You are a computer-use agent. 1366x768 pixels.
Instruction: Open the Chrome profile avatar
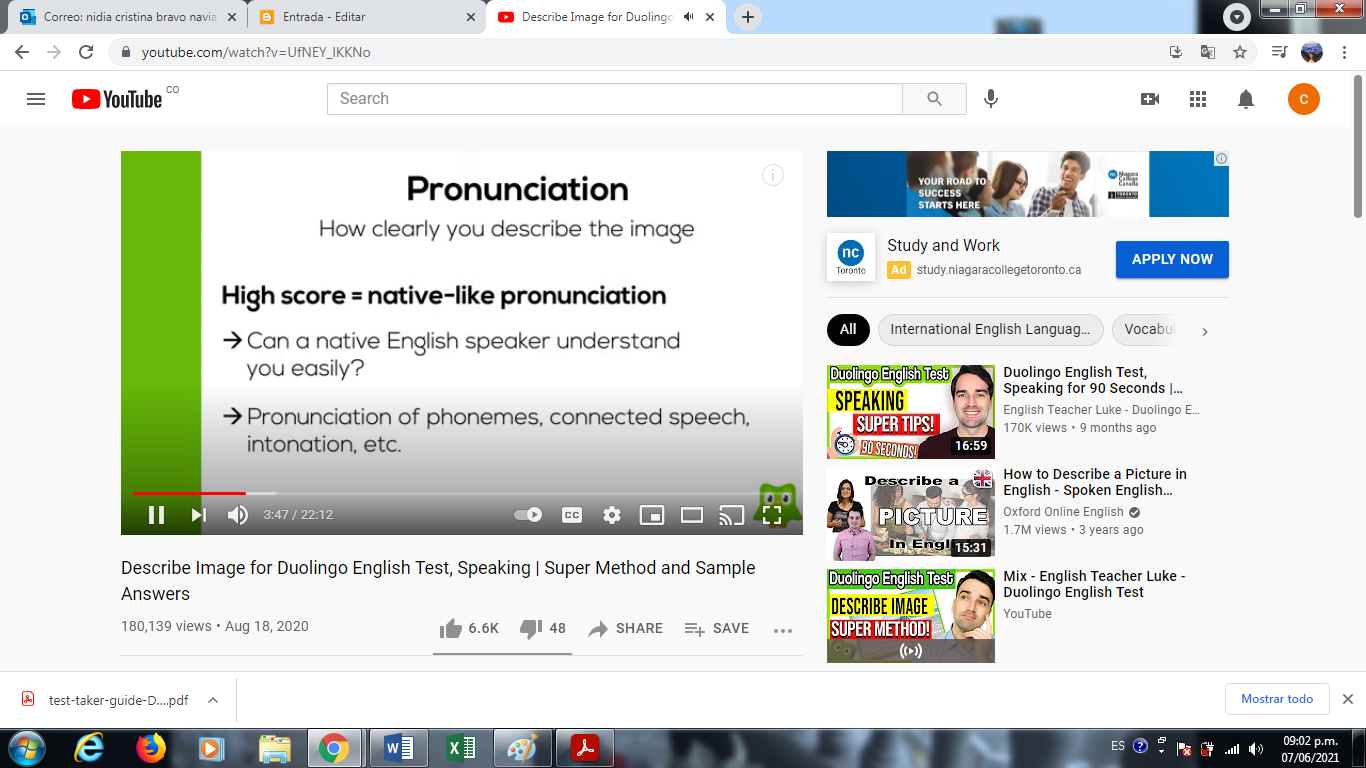1312,52
